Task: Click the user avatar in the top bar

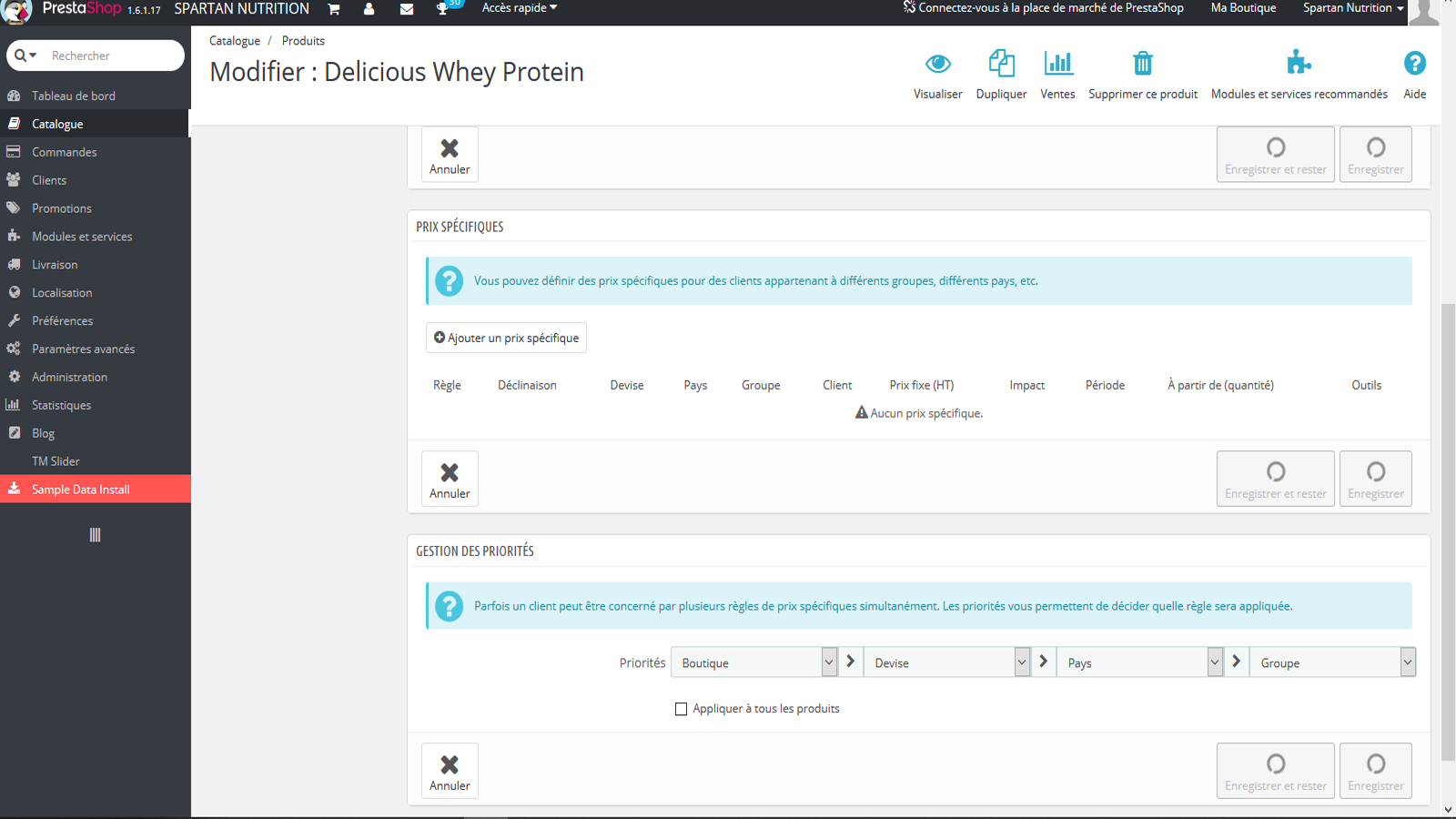Action: (1423, 12)
